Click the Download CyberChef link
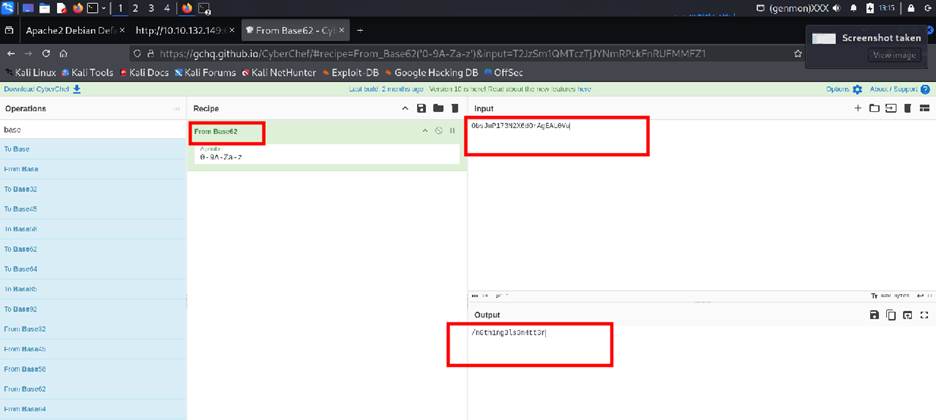This screenshot has width=936, height=420. click(x=40, y=89)
